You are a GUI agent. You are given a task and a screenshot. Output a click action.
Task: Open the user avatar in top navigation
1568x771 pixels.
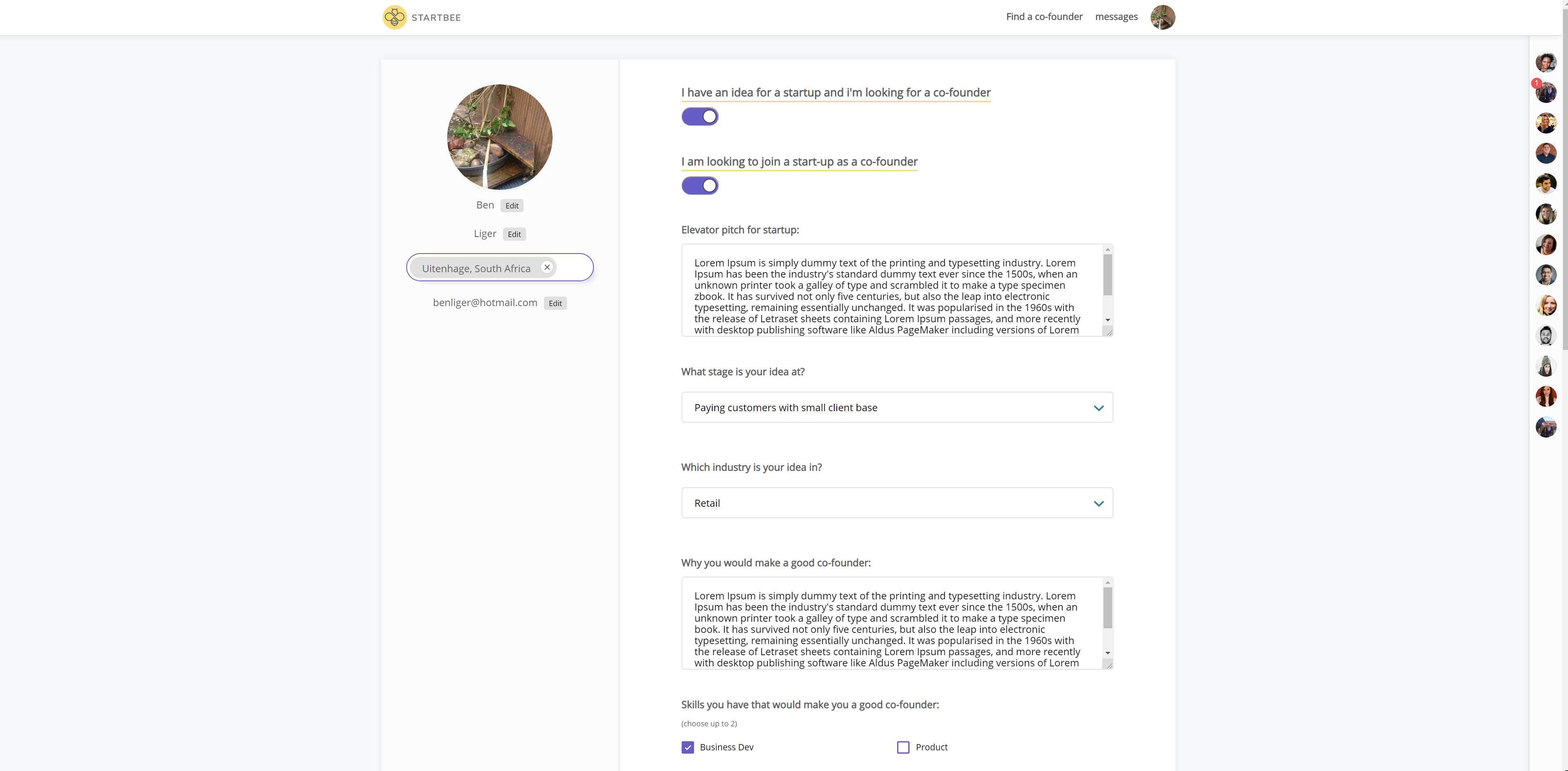pyautogui.click(x=1162, y=17)
